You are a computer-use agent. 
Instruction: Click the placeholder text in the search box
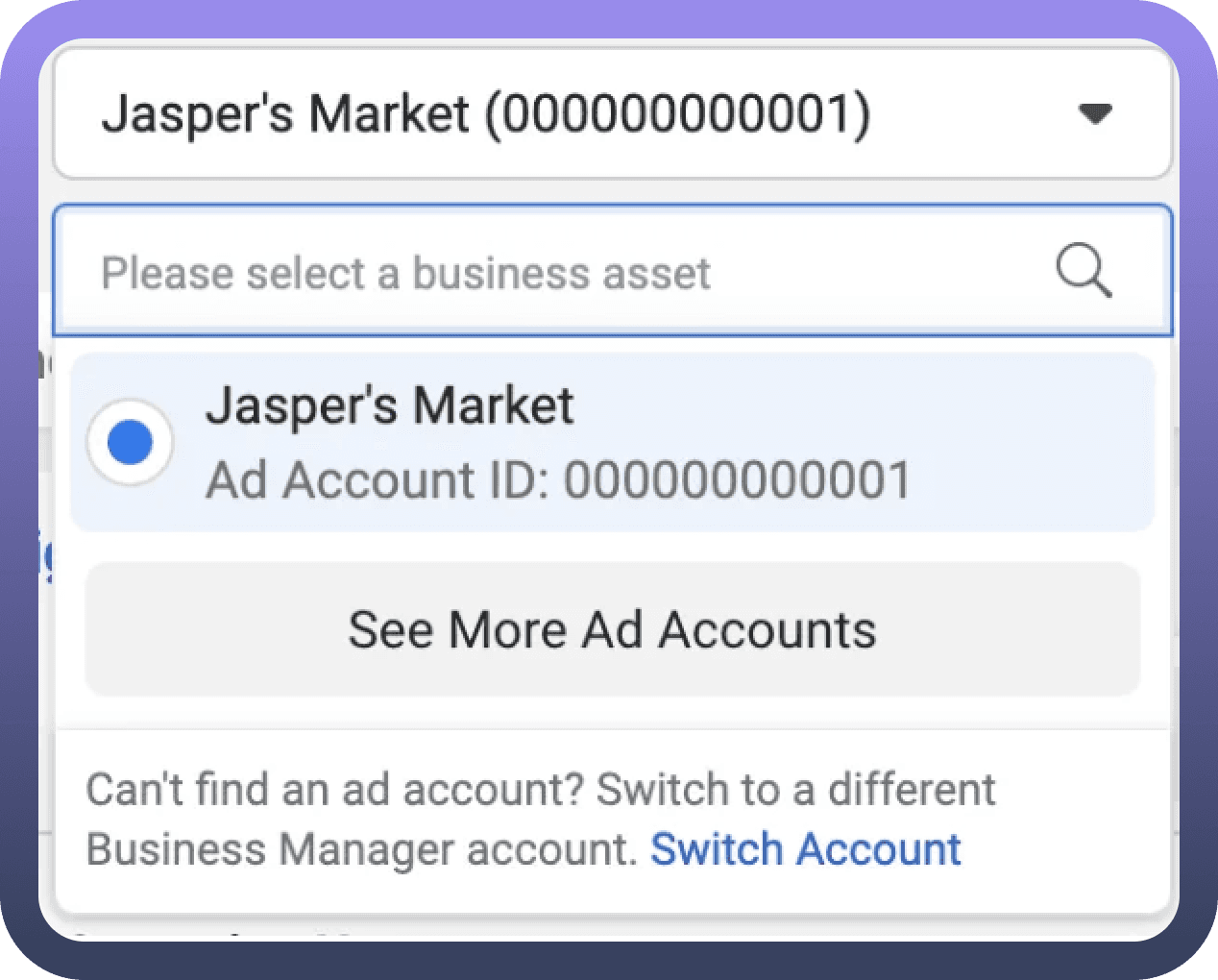[405, 273]
